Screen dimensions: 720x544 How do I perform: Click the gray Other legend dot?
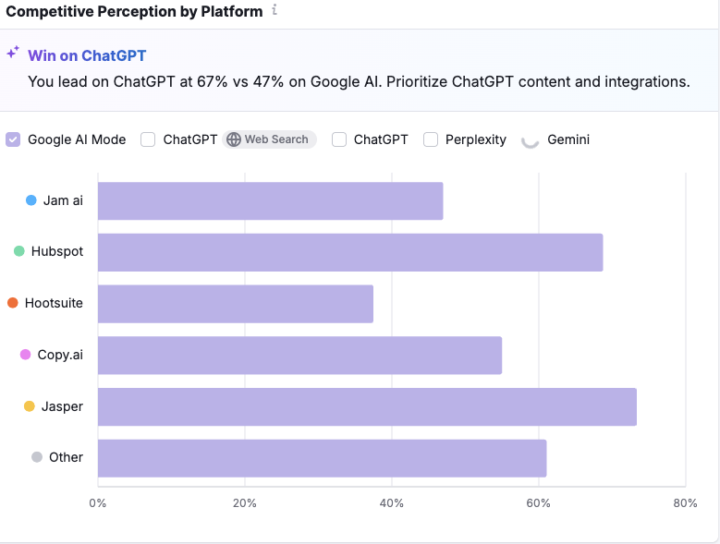tap(37, 457)
